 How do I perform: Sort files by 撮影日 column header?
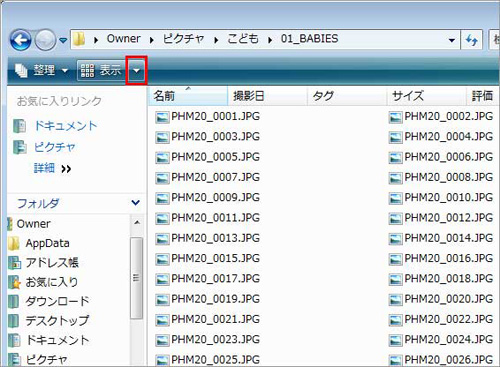[267, 96]
